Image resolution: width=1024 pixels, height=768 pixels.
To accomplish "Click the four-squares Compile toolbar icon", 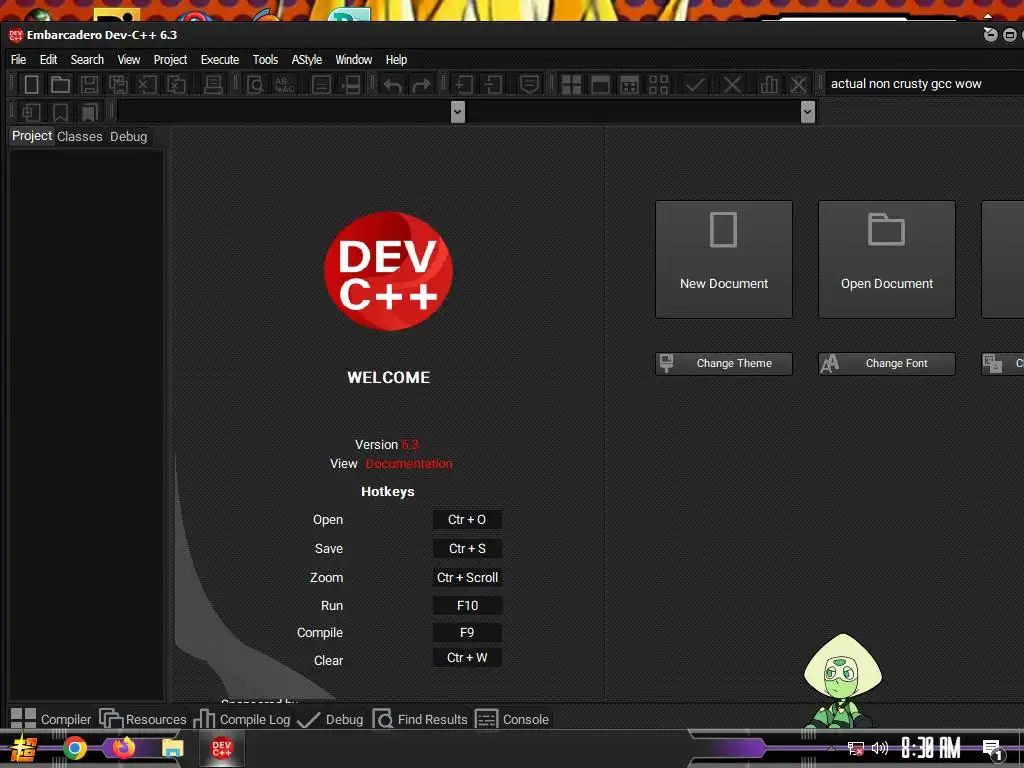I will point(571,84).
